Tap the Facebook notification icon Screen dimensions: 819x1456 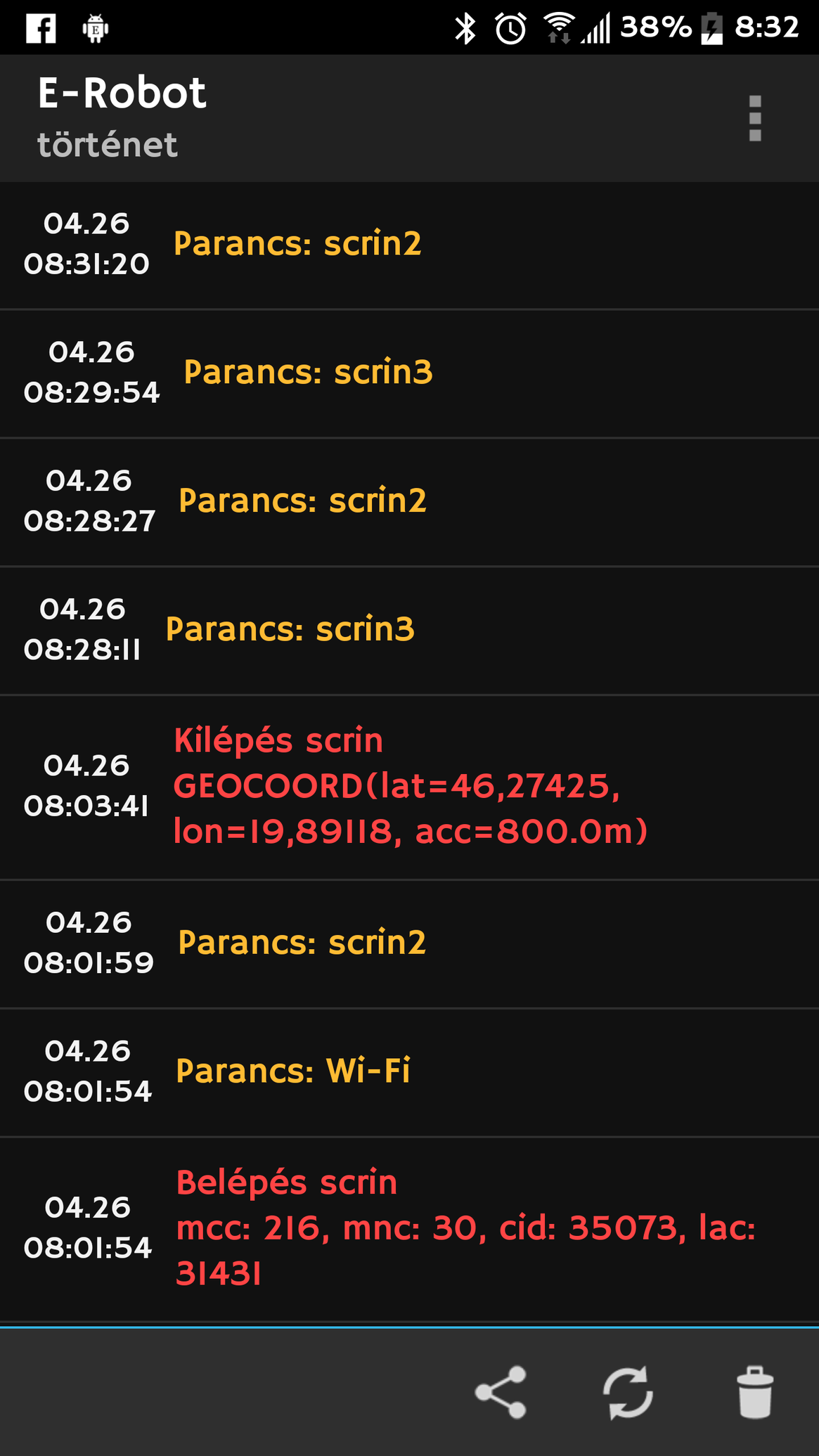pos(41,28)
